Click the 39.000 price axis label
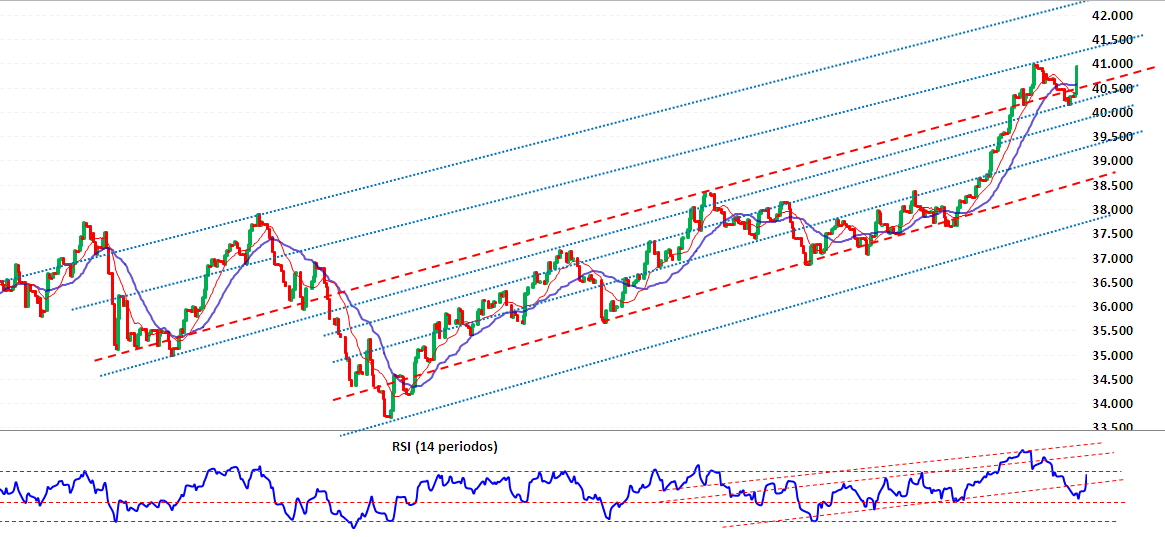The height and width of the screenshot is (537, 1165). [x=1112, y=161]
